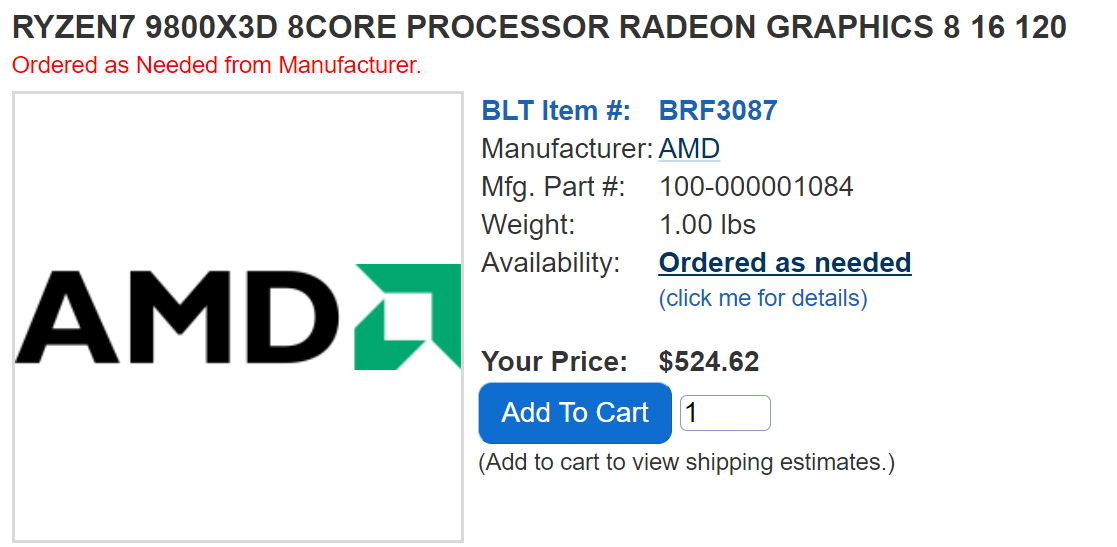Click '(click me for details)' text

(763, 298)
